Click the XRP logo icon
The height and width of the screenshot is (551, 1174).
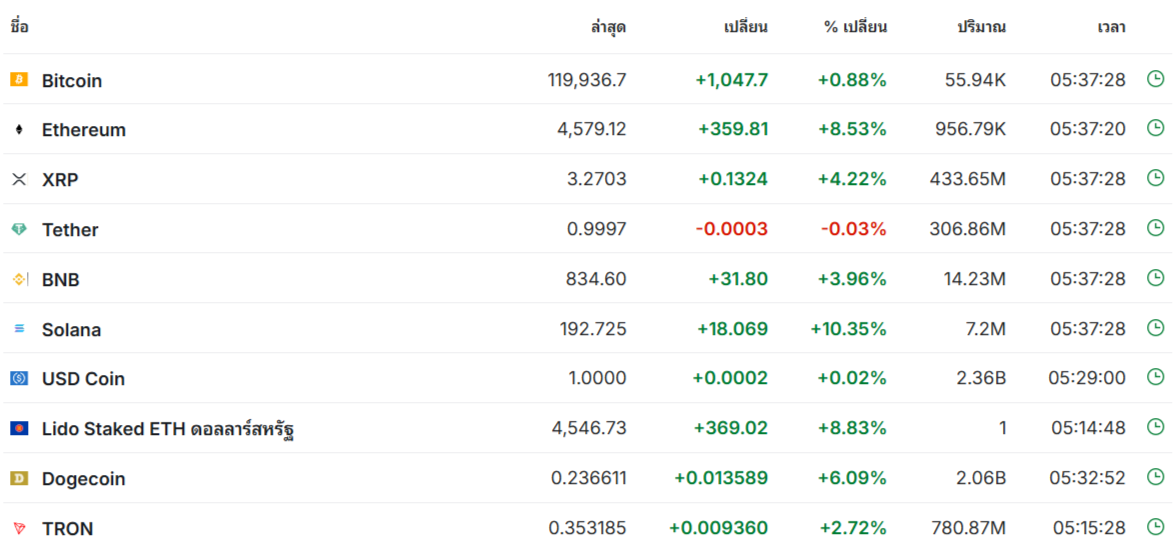[19, 179]
